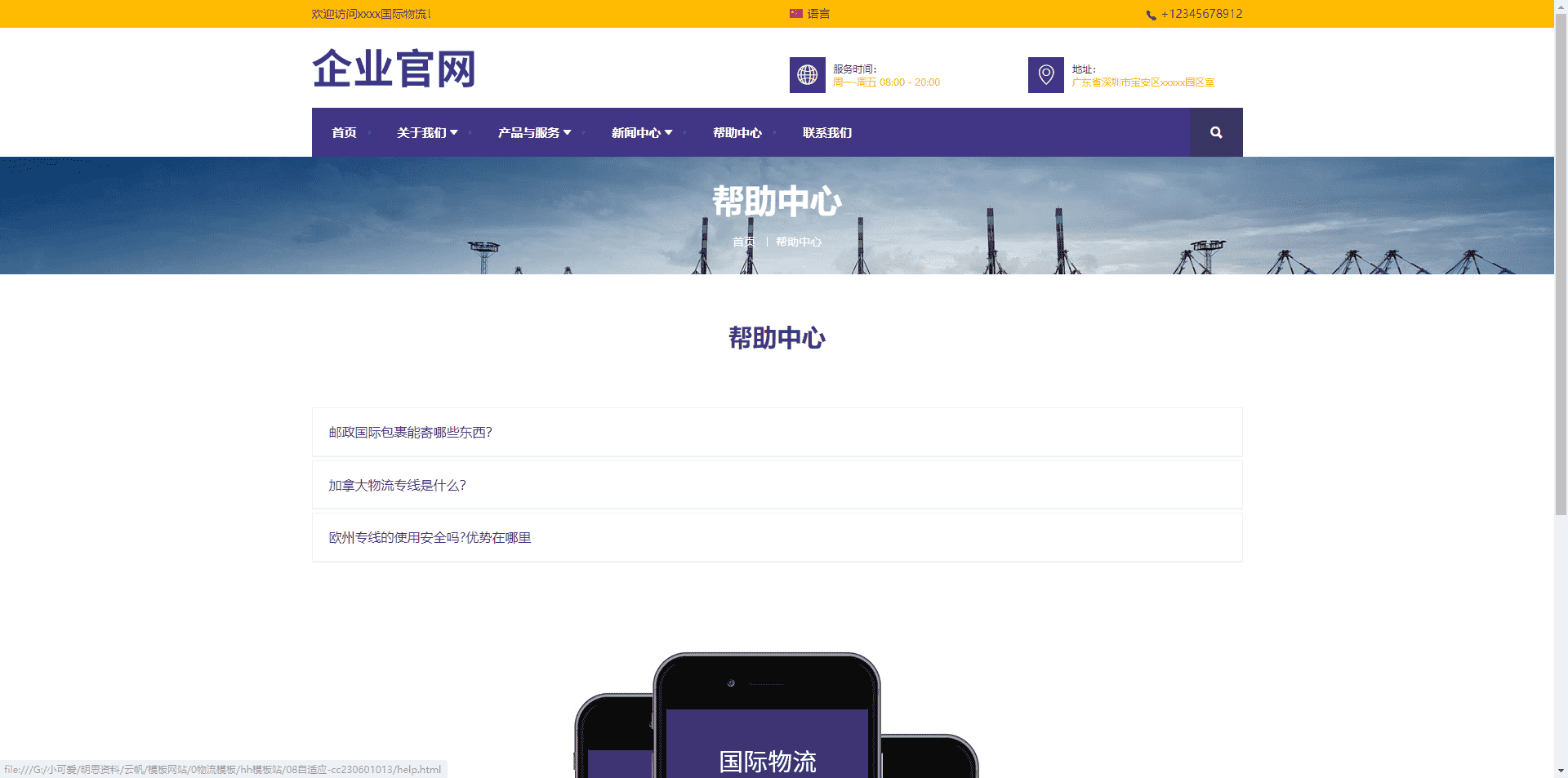Click the scrollbar up arrow
The width and height of the screenshot is (1568, 778).
point(1561,7)
